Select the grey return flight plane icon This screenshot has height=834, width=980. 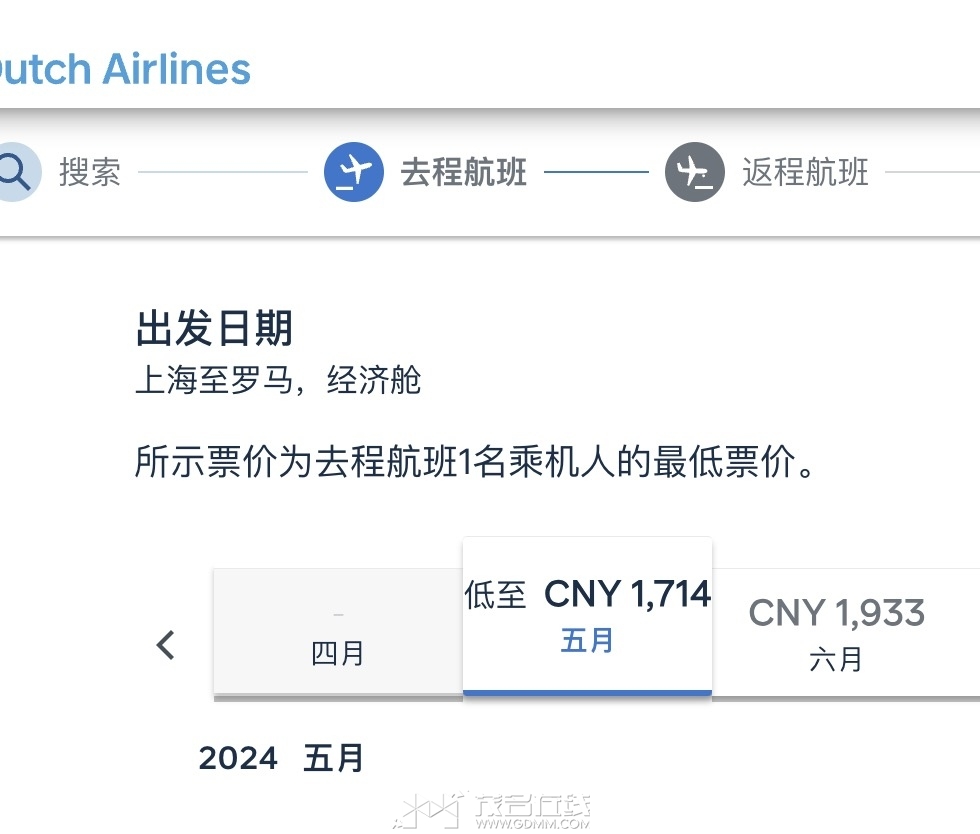tap(695, 172)
